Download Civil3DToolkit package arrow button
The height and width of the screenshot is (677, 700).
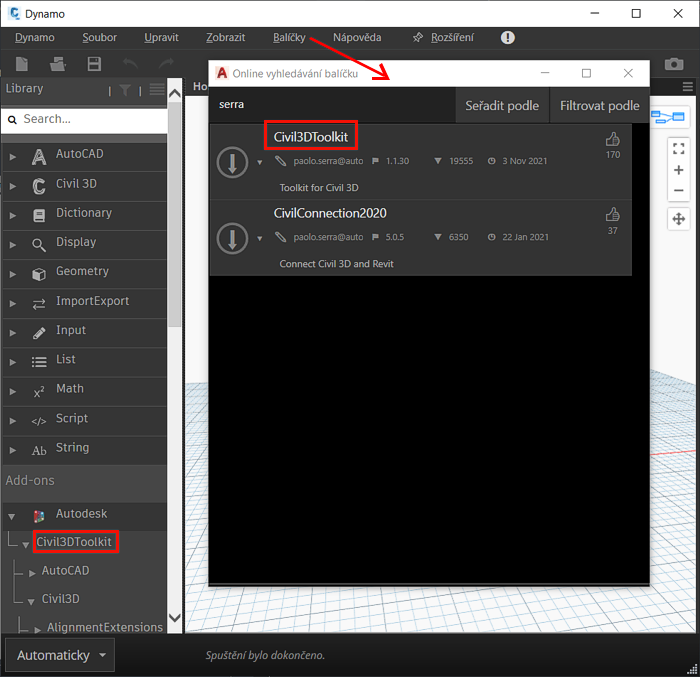pos(232,162)
